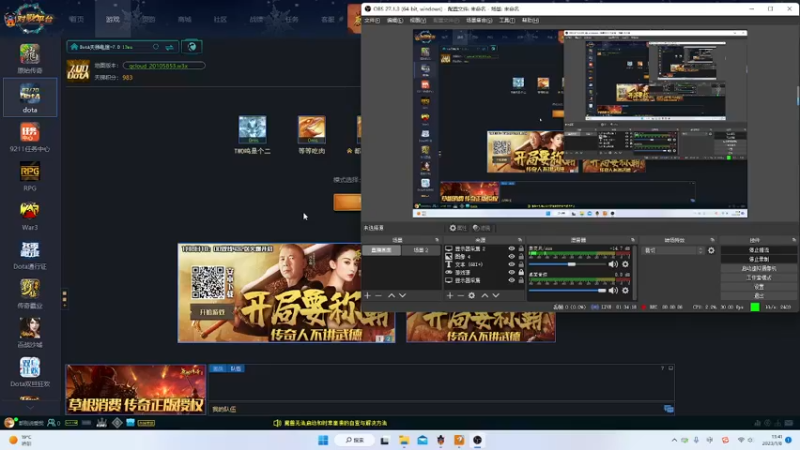800x450 pixels.
Task: Switch to the 游戏 tab in platform nav
Action: 113,19
